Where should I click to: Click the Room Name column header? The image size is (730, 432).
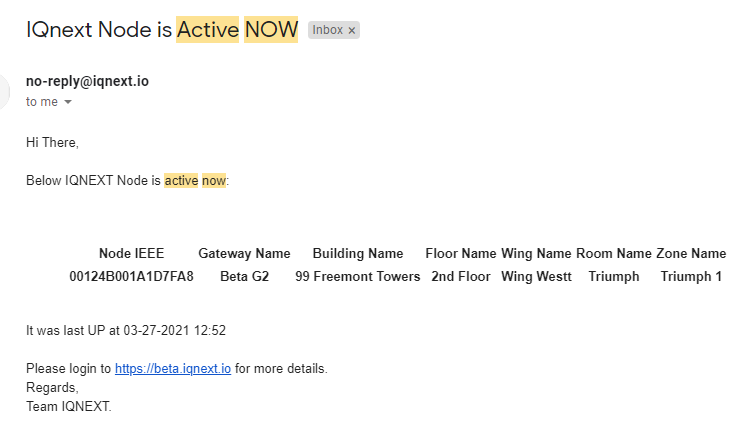click(614, 253)
